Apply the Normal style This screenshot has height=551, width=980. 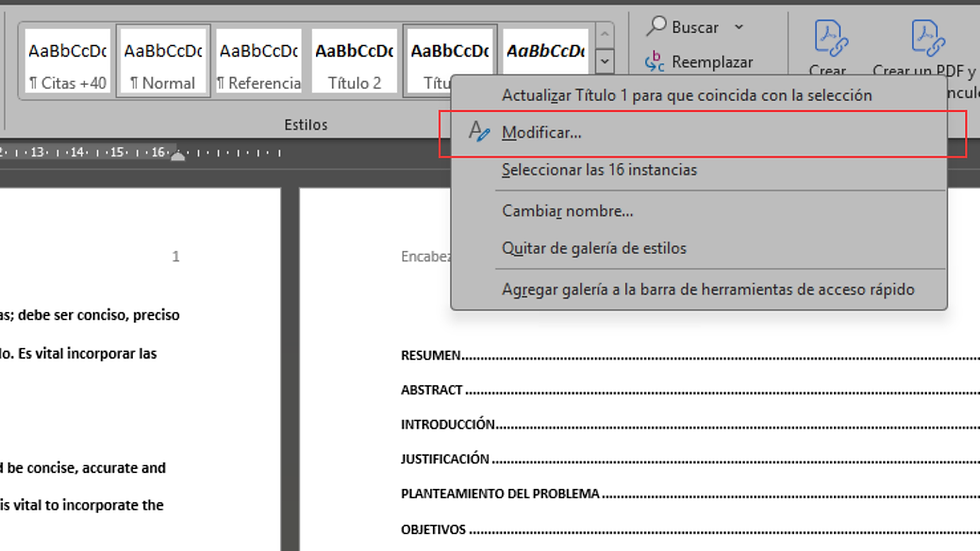(x=163, y=61)
